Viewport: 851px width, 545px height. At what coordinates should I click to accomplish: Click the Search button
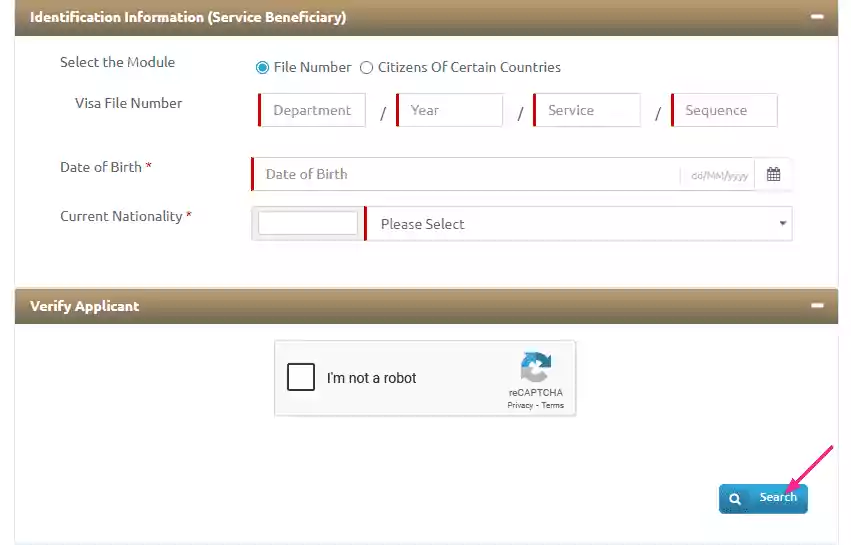(763, 498)
